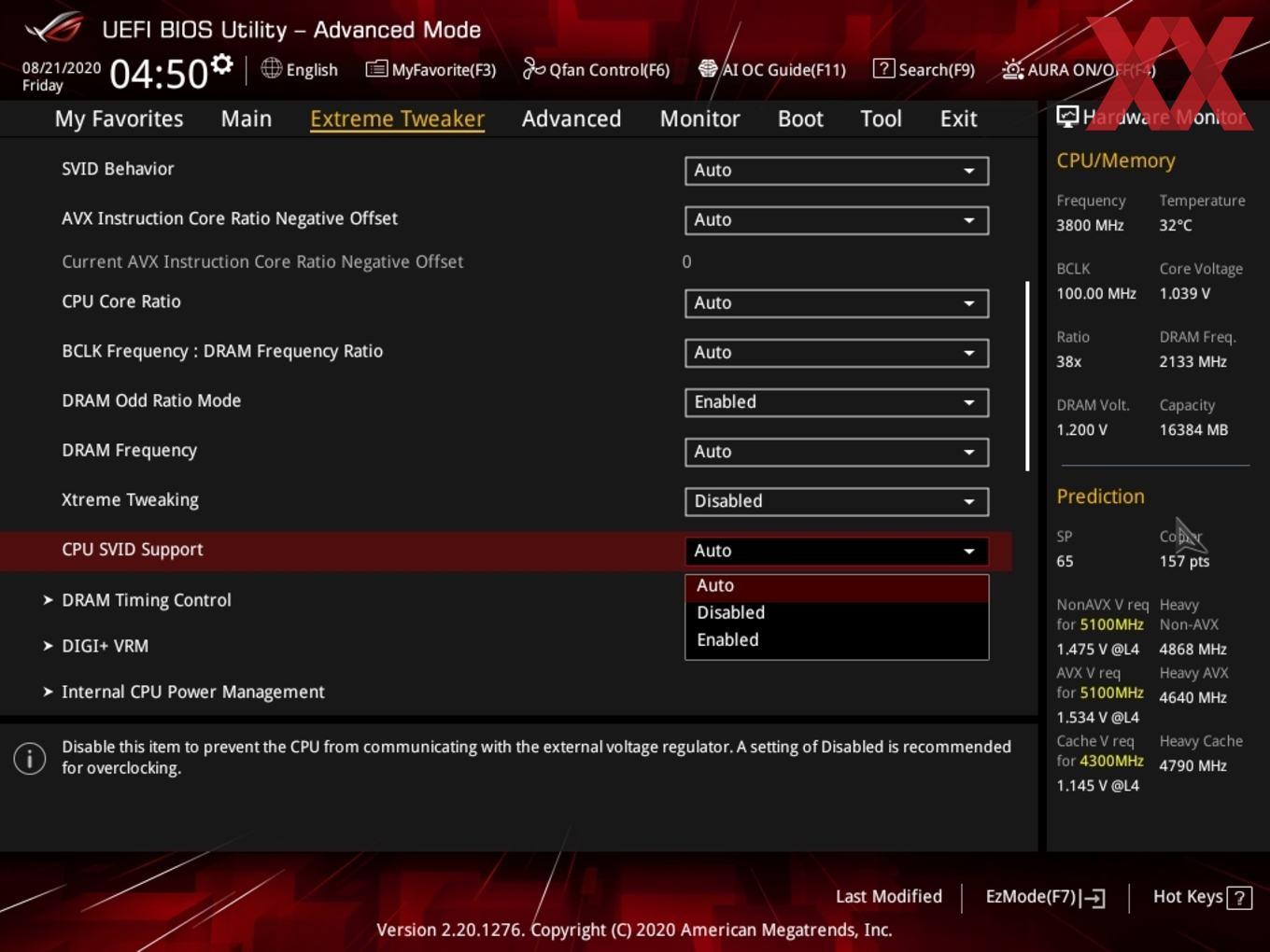This screenshot has height=952, width=1270.
Task: Open the Monitor tab
Action: click(x=699, y=119)
